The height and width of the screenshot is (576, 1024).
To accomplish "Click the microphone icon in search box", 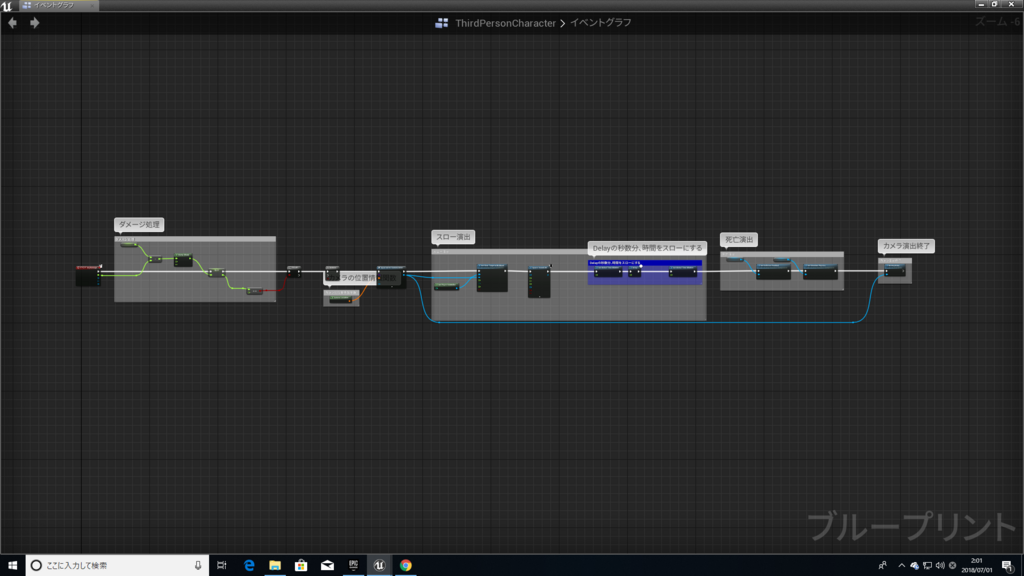I will click(198, 566).
